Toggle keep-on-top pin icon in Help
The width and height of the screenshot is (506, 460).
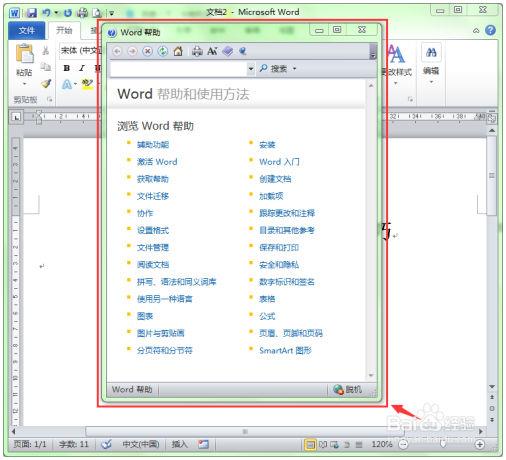click(243, 51)
